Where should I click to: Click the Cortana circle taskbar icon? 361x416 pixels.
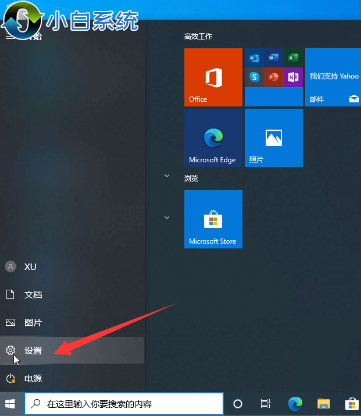click(x=238, y=404)
